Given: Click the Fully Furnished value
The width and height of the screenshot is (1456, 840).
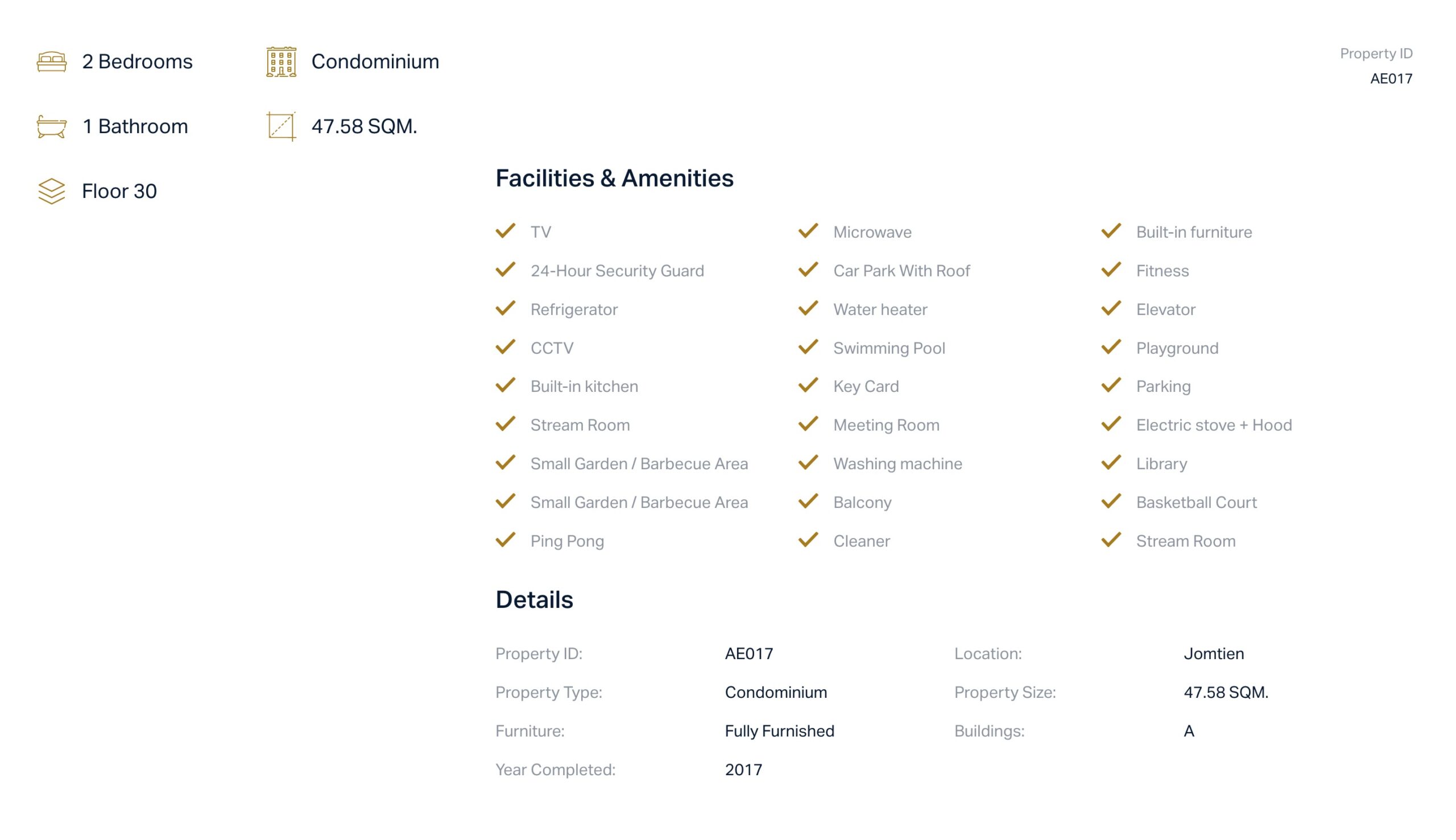Looking at the screenshot, I should 779,731.
